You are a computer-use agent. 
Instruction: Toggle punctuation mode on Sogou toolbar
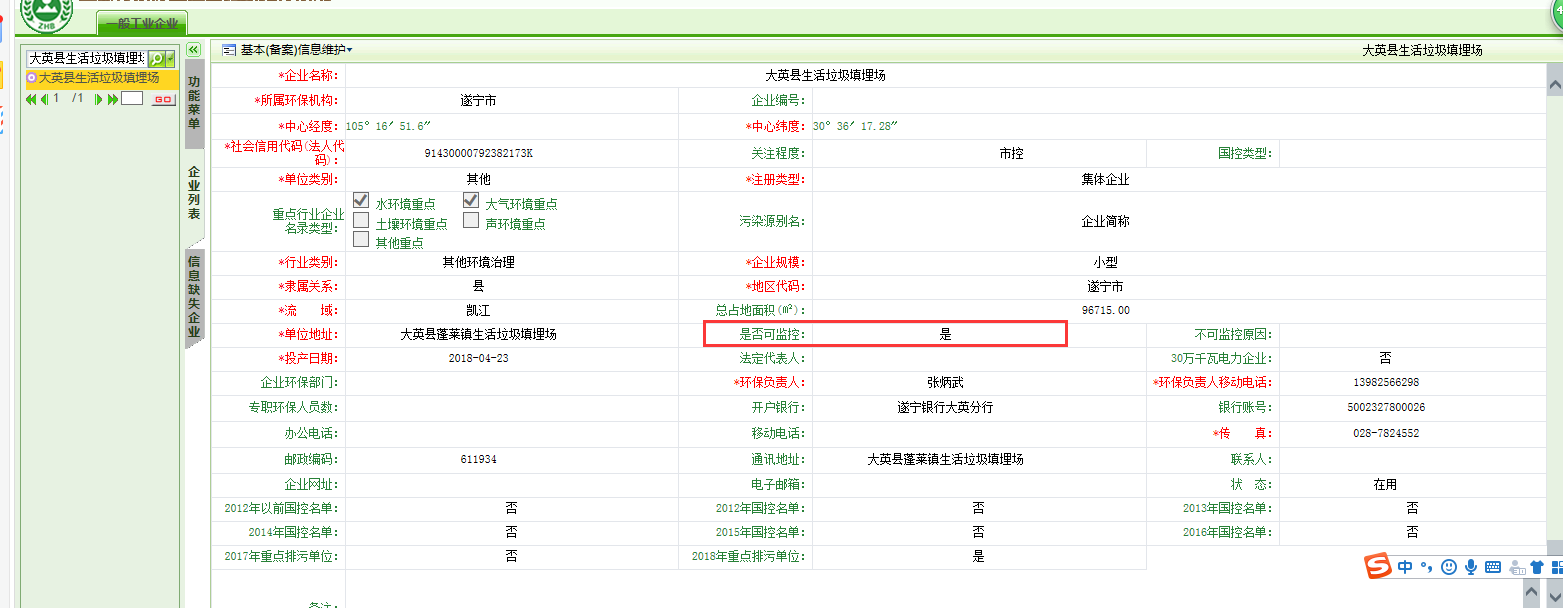1426,567
